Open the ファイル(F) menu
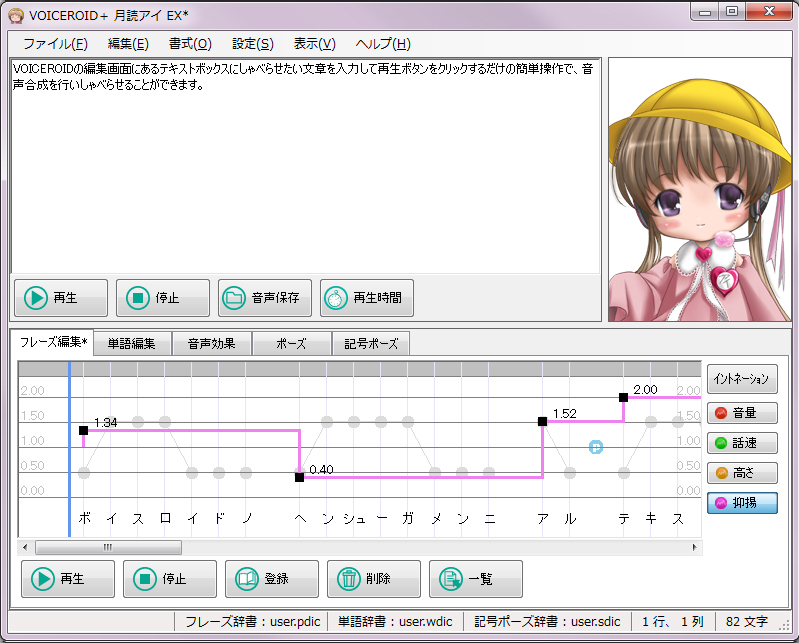 pos(55,44)
